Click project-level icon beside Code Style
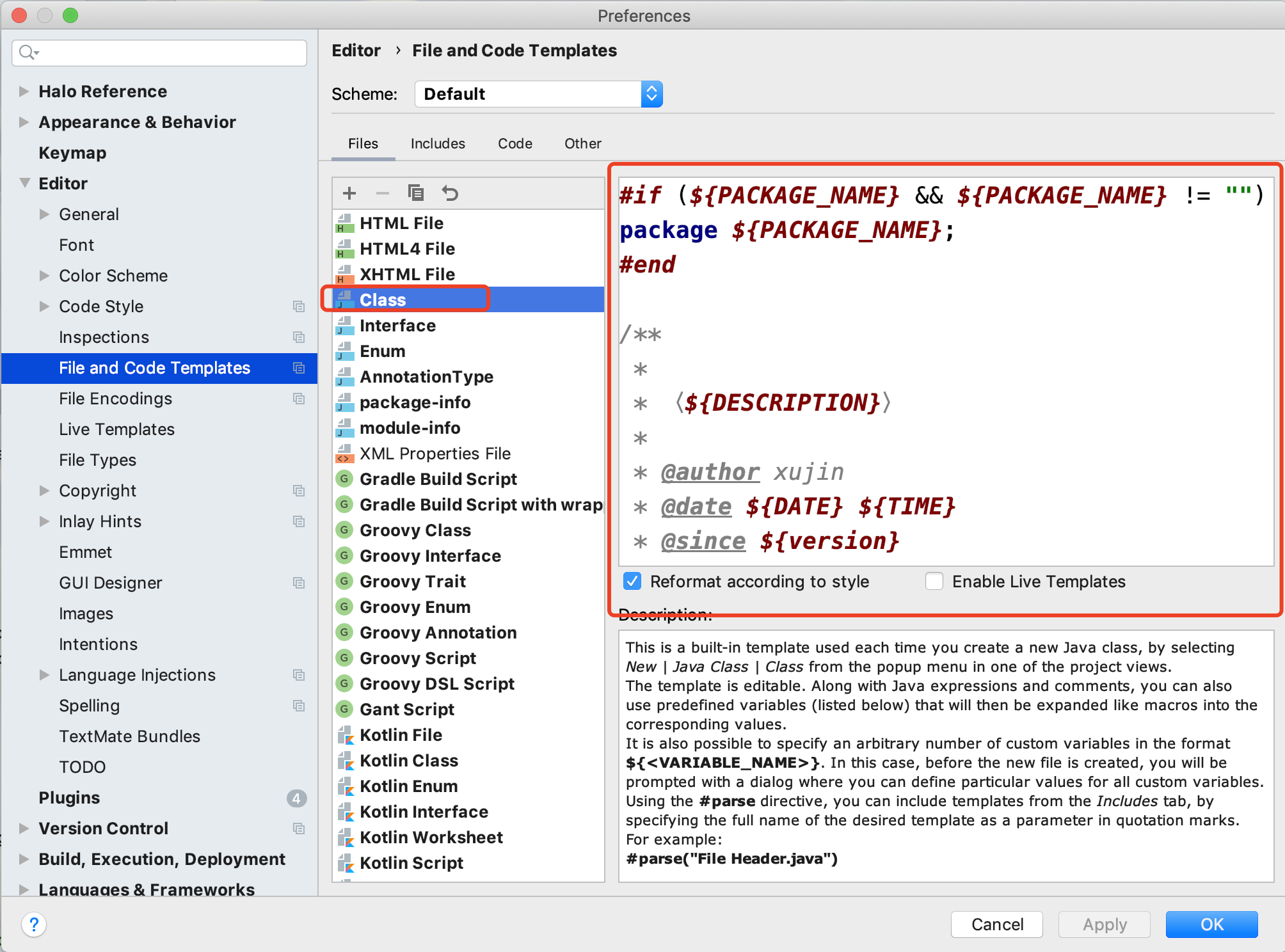The height and width of the screenshot is (952, 1285). pos(299,306)
